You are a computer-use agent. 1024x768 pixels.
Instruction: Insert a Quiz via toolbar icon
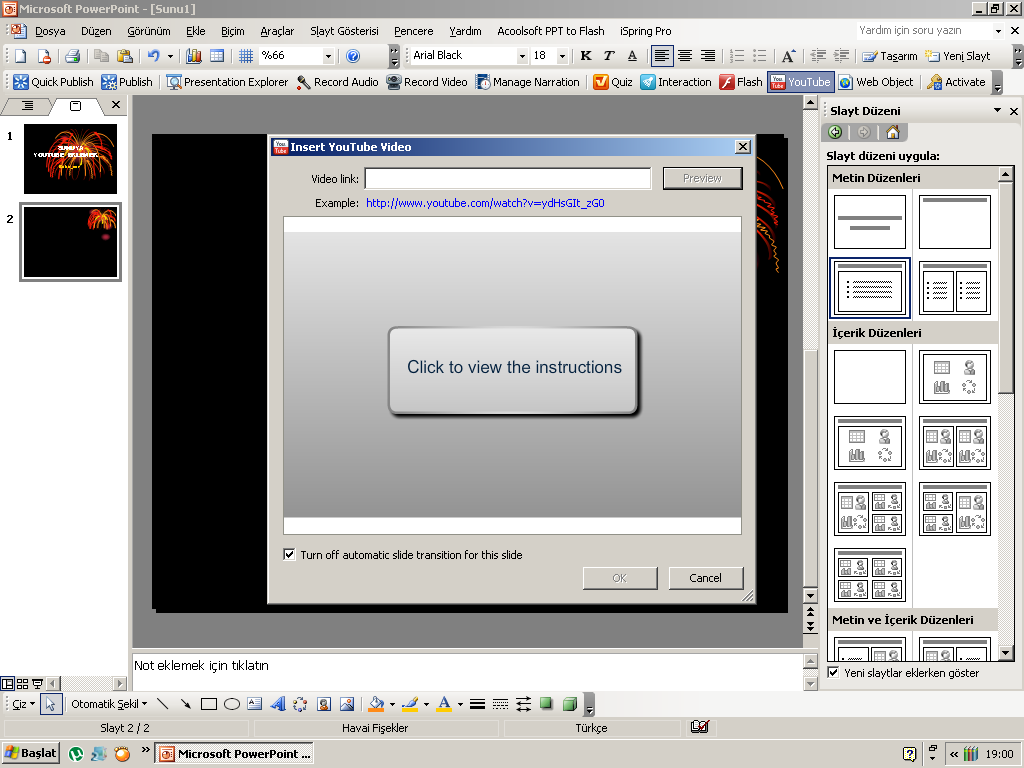point(601,82)
